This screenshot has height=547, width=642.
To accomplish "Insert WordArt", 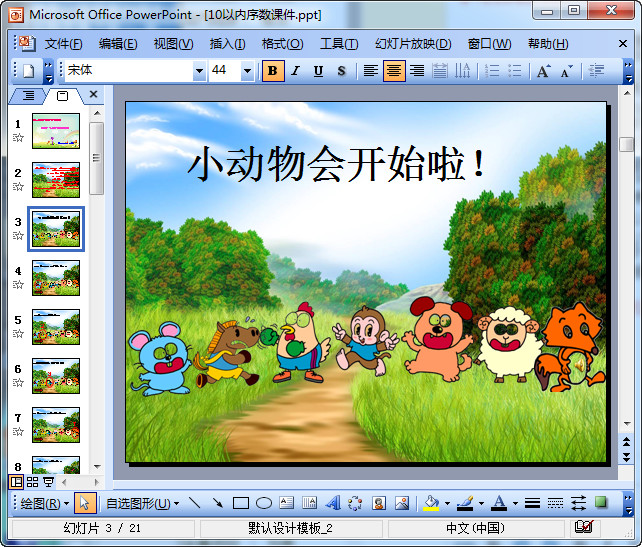I will tap(333, 503).
